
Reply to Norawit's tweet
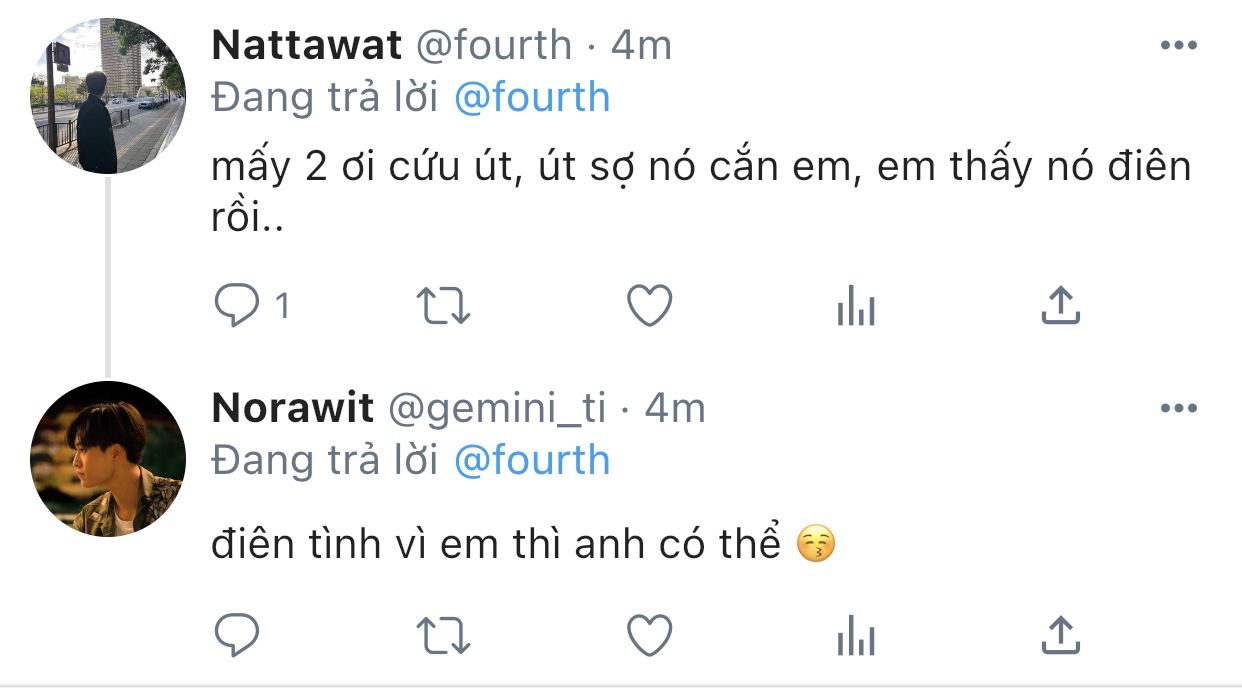coord(238,635)
